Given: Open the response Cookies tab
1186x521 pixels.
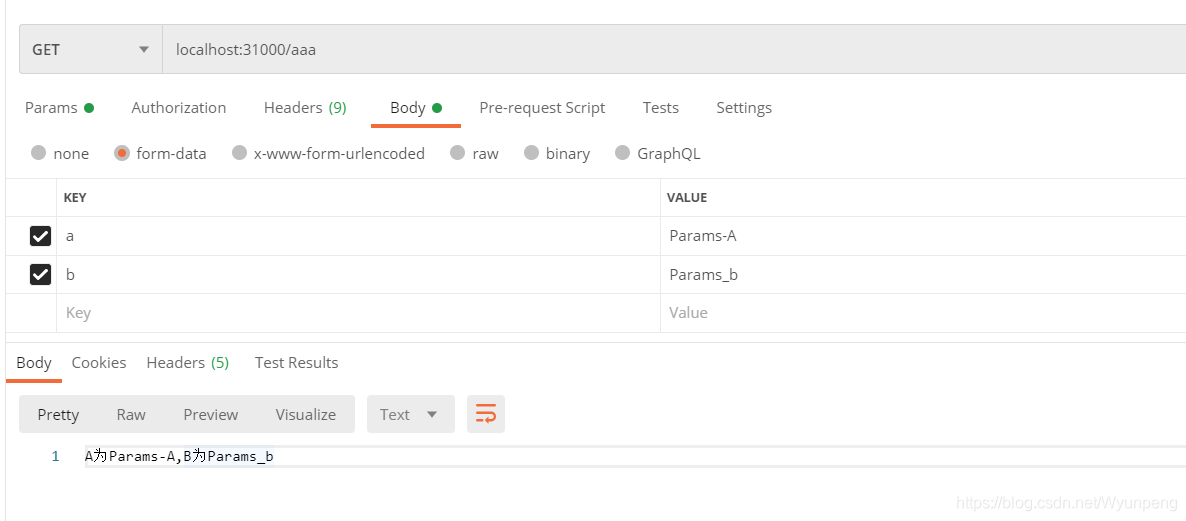Looking at the screenshot, I should click(x=99, y=363).
